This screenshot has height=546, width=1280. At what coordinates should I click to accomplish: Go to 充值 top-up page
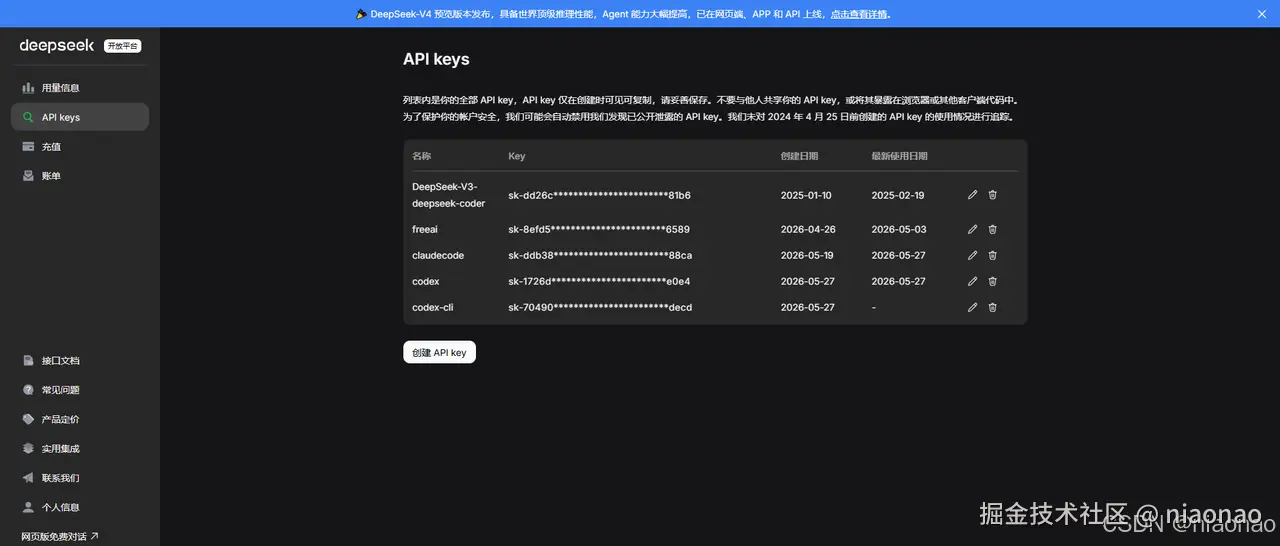pos(80,146)
